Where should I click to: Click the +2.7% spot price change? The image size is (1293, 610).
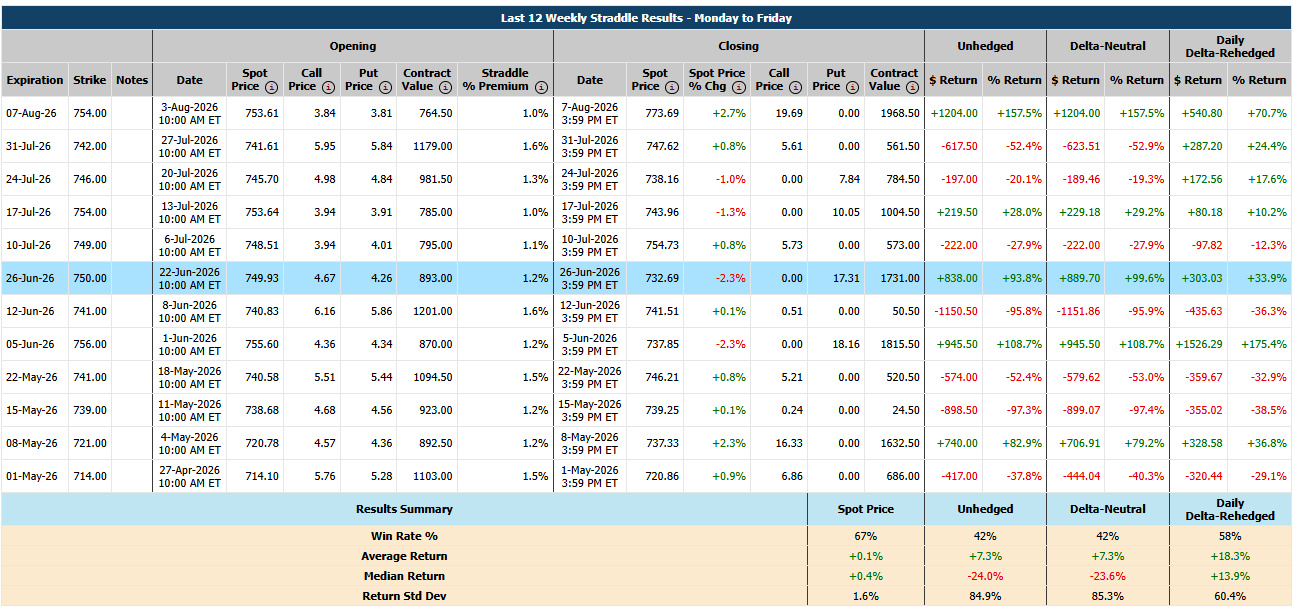click(x=730, y=113)
